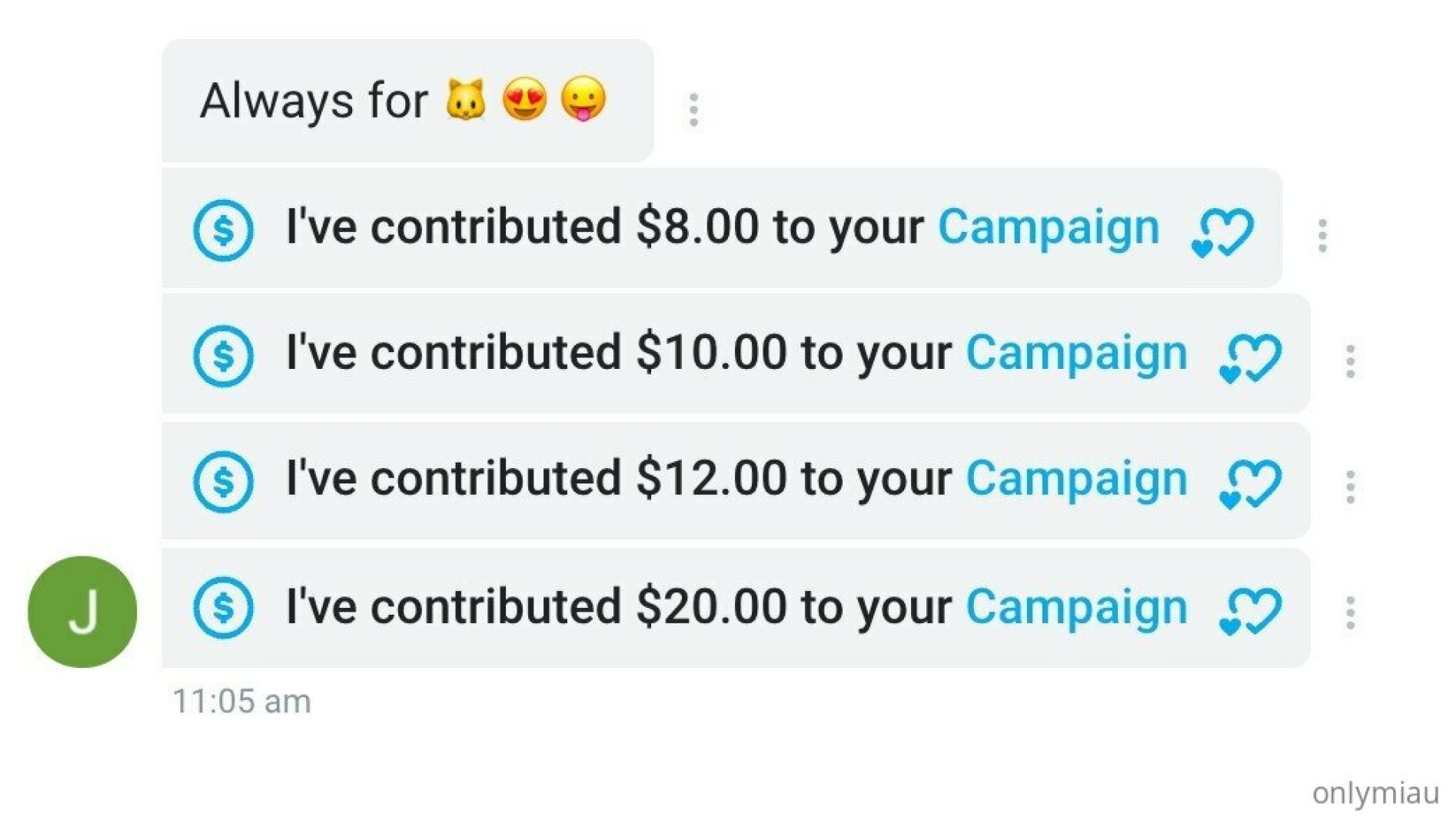Open the three-dot menu beside $12.00 contribution
This screenshot has width=1456, height=830.
(x=1350, y=487)
